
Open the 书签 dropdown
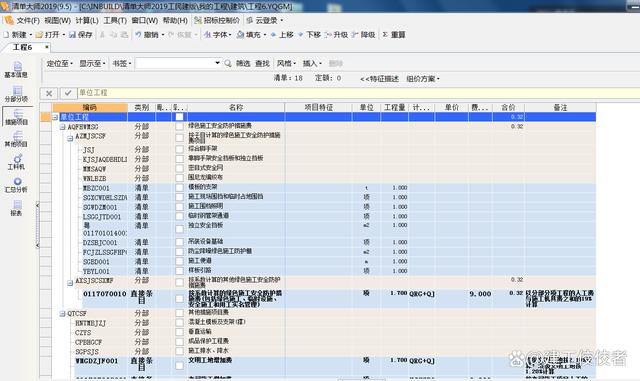122,63
